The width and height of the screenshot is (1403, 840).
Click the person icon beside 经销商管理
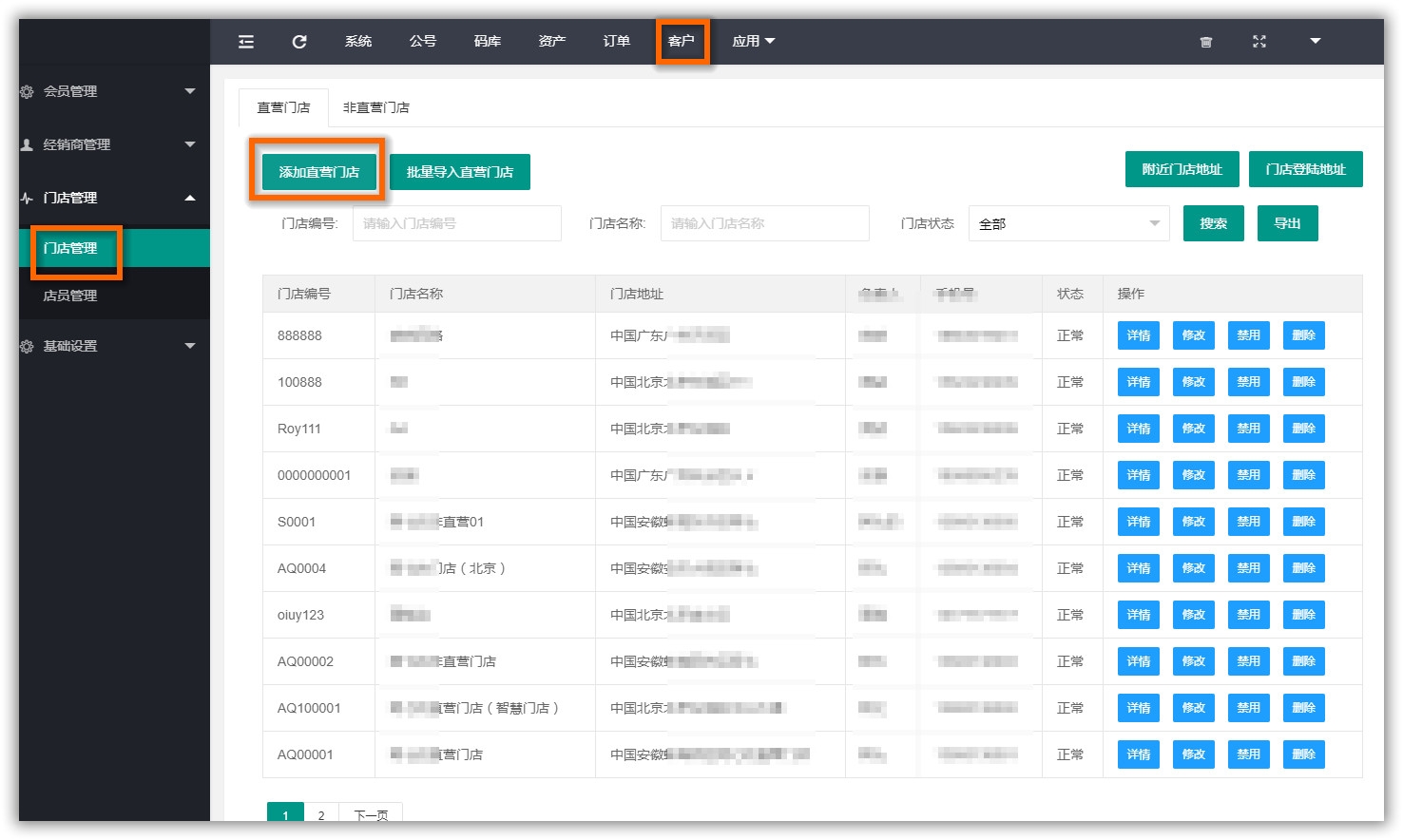(27, 144)
